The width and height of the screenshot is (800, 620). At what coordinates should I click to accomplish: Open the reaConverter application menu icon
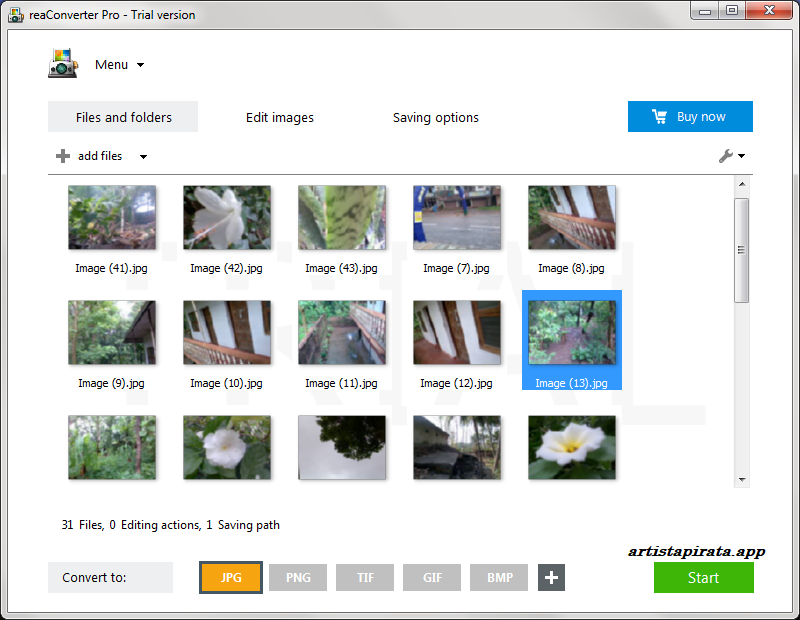click(x=62, y=63)
